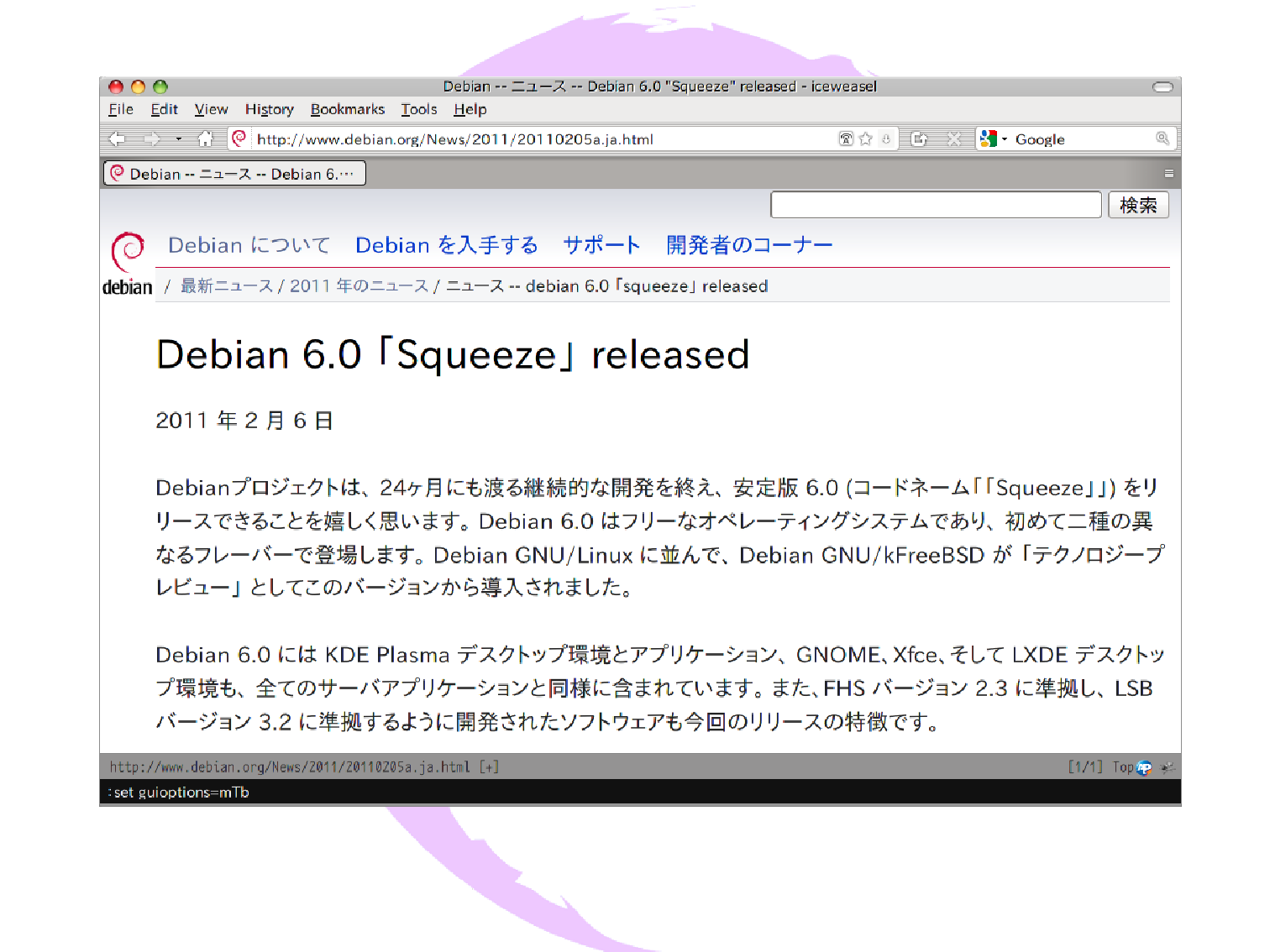
Task: Click the '[1/1]' tab counter in status bar
Action: click(x=1085, y=766)
